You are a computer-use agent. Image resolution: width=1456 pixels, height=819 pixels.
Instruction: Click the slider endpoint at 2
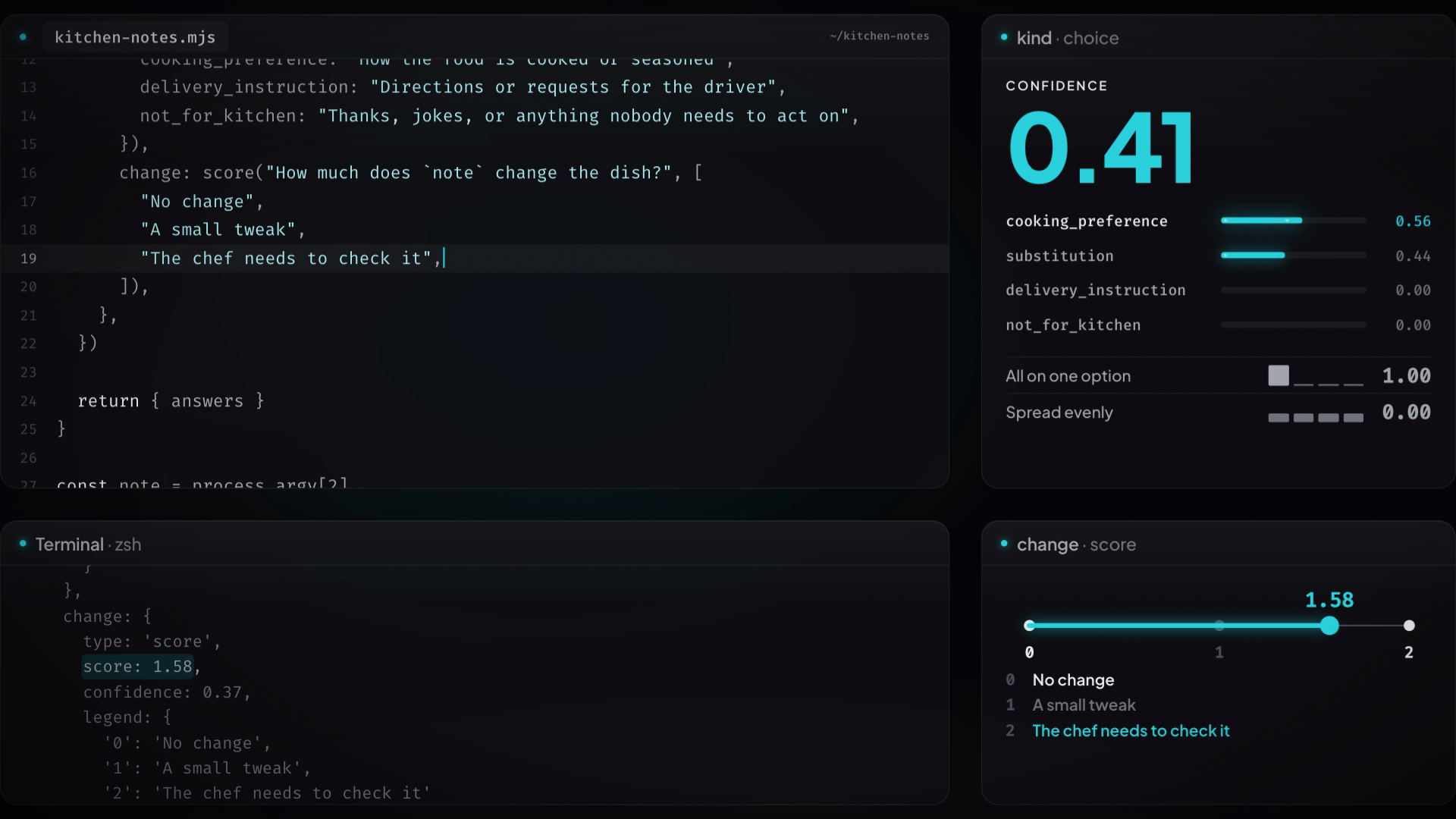[x=1409, y=626]
